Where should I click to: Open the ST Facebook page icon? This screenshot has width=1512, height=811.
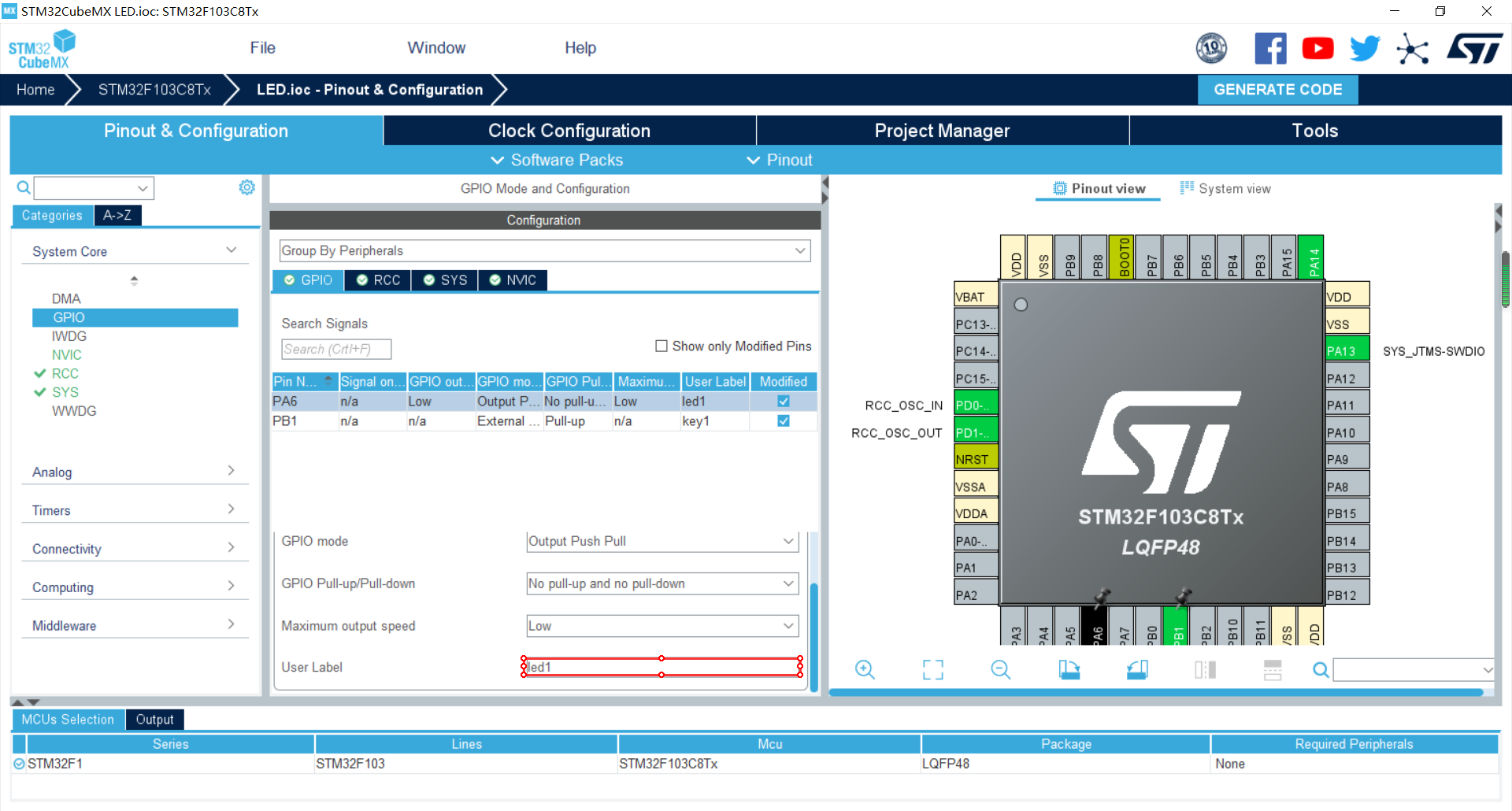(x=1270, y=49)
